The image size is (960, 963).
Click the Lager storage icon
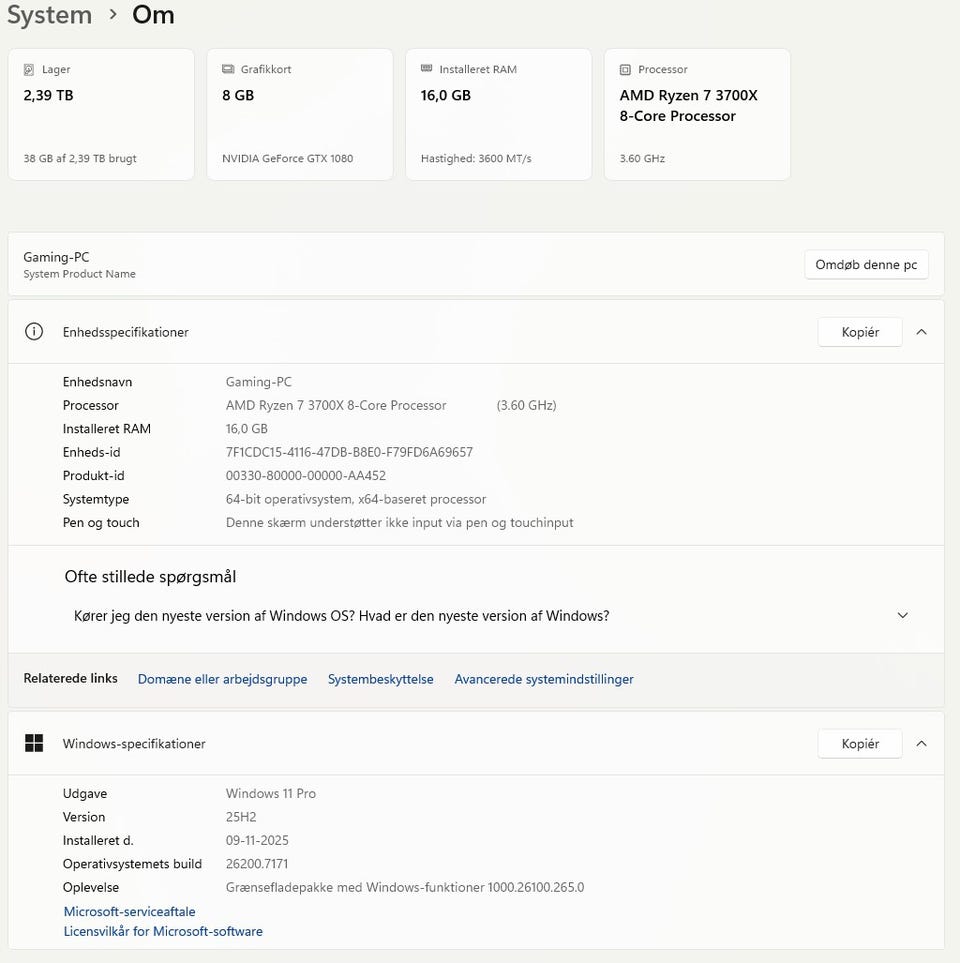click(28, 70)
